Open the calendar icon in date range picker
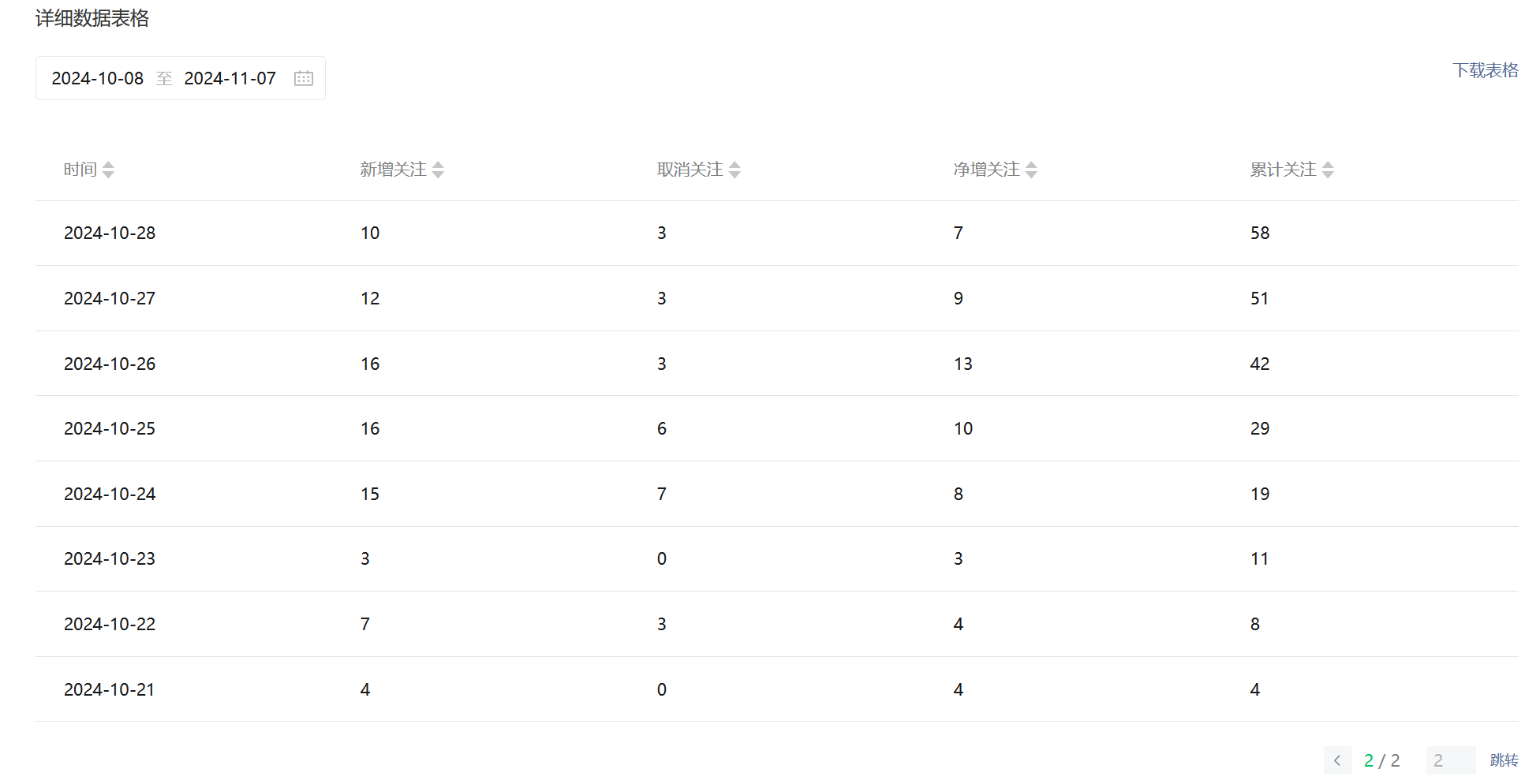 [304, 78]
